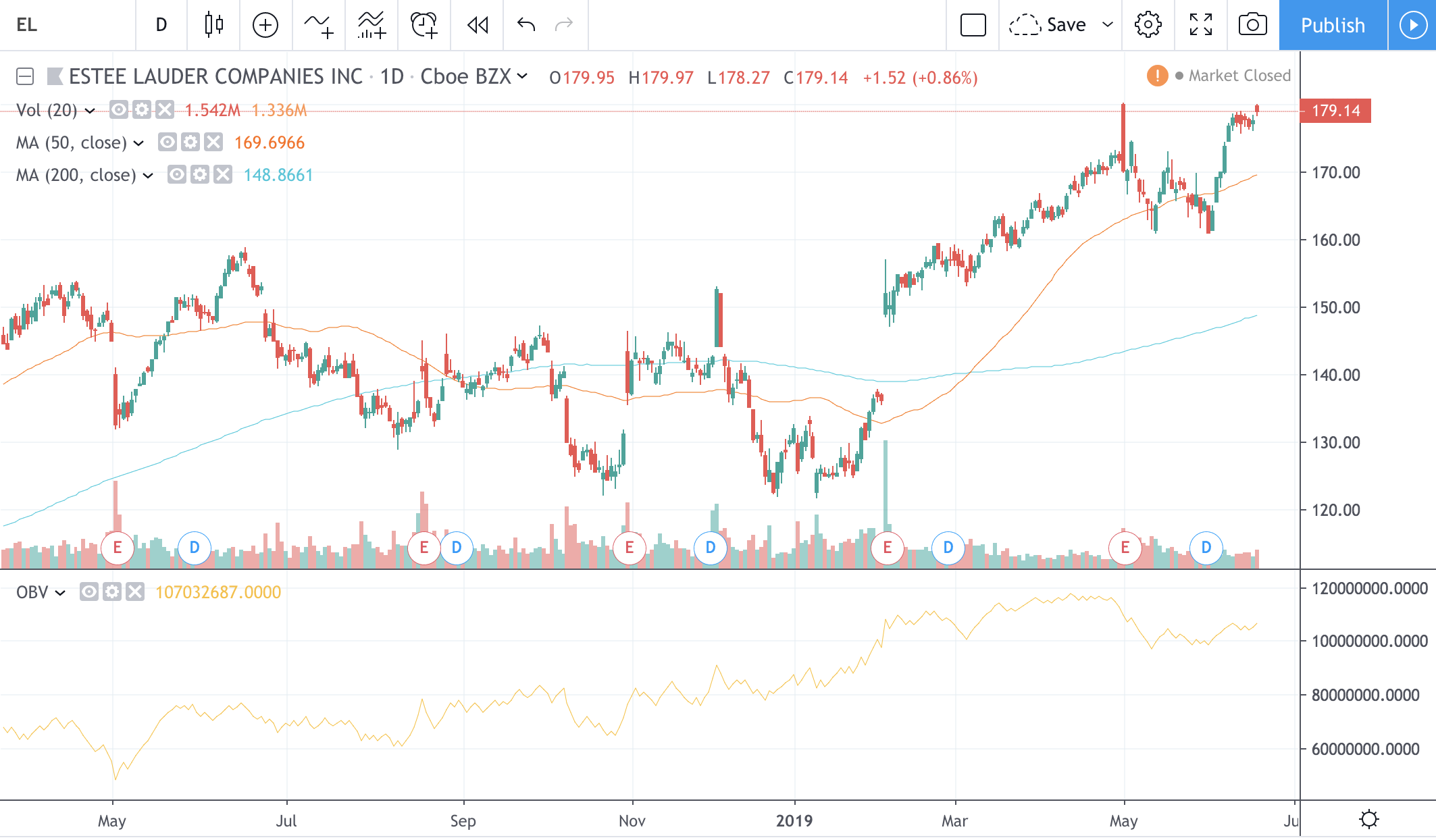Screen dimensions: 1436x840
Task: Open financials chart templates icon
Action: 371,25
